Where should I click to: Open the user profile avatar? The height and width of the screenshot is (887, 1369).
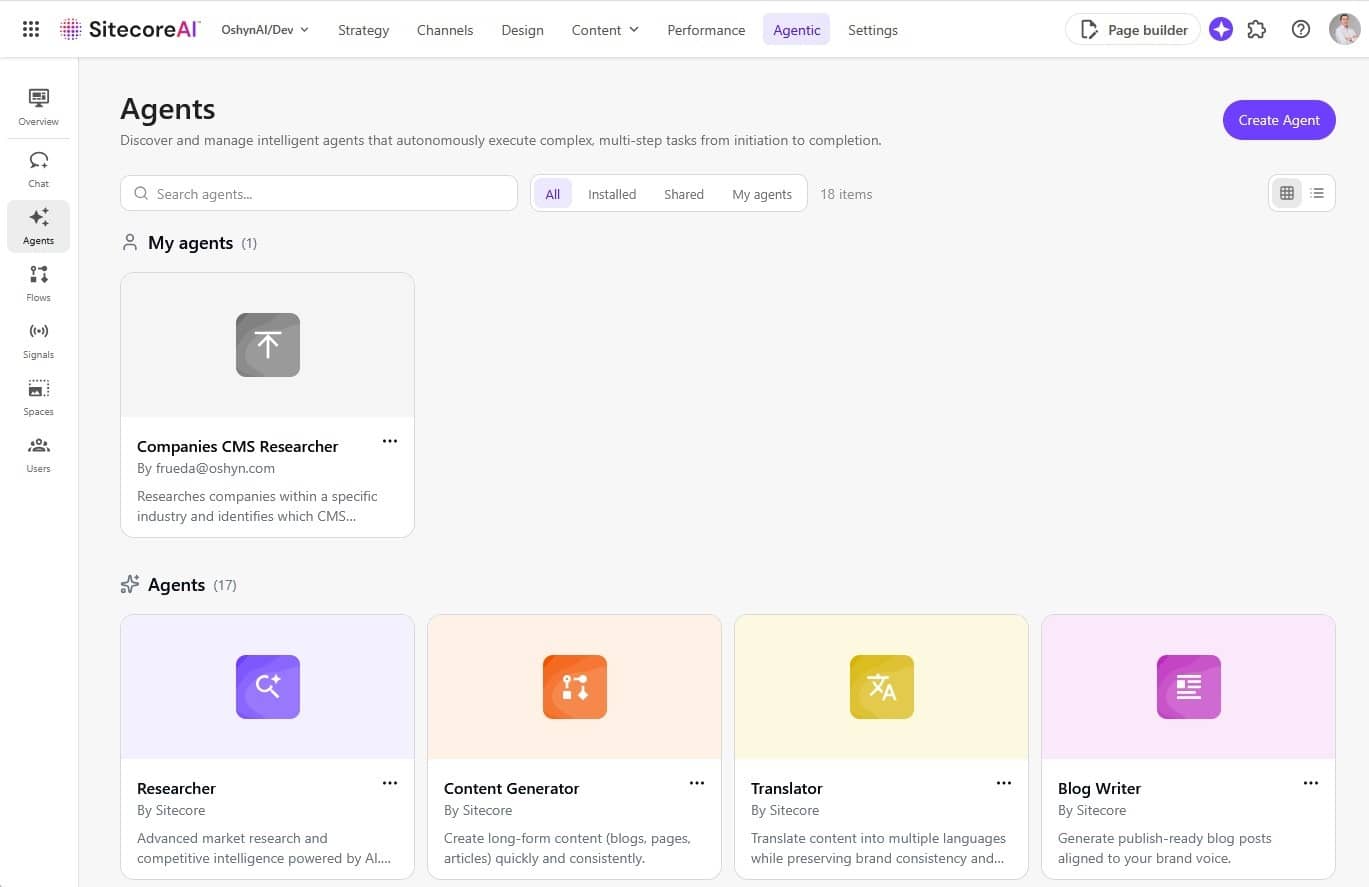click(1344, 29)
